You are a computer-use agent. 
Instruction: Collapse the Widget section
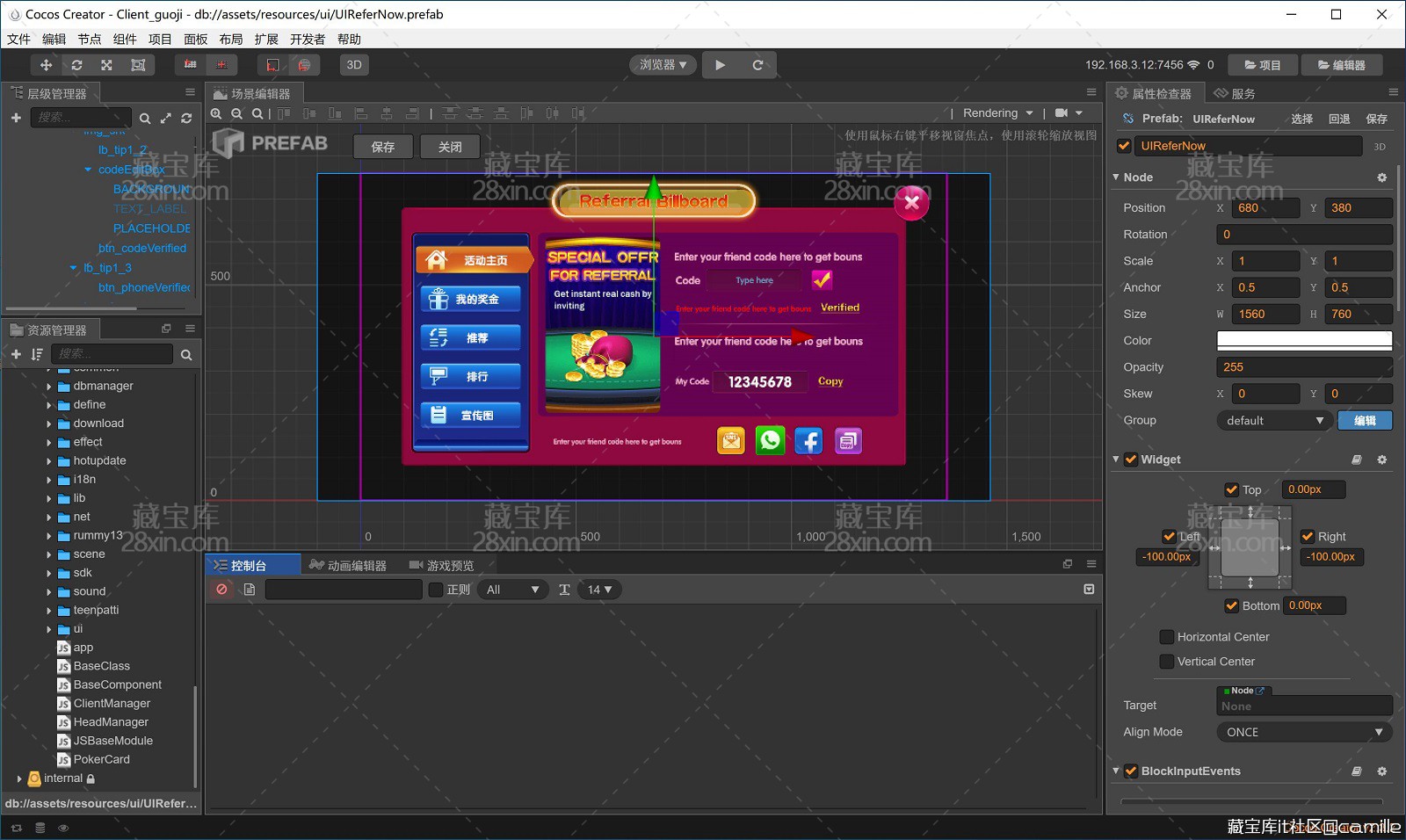[1116, 460]
